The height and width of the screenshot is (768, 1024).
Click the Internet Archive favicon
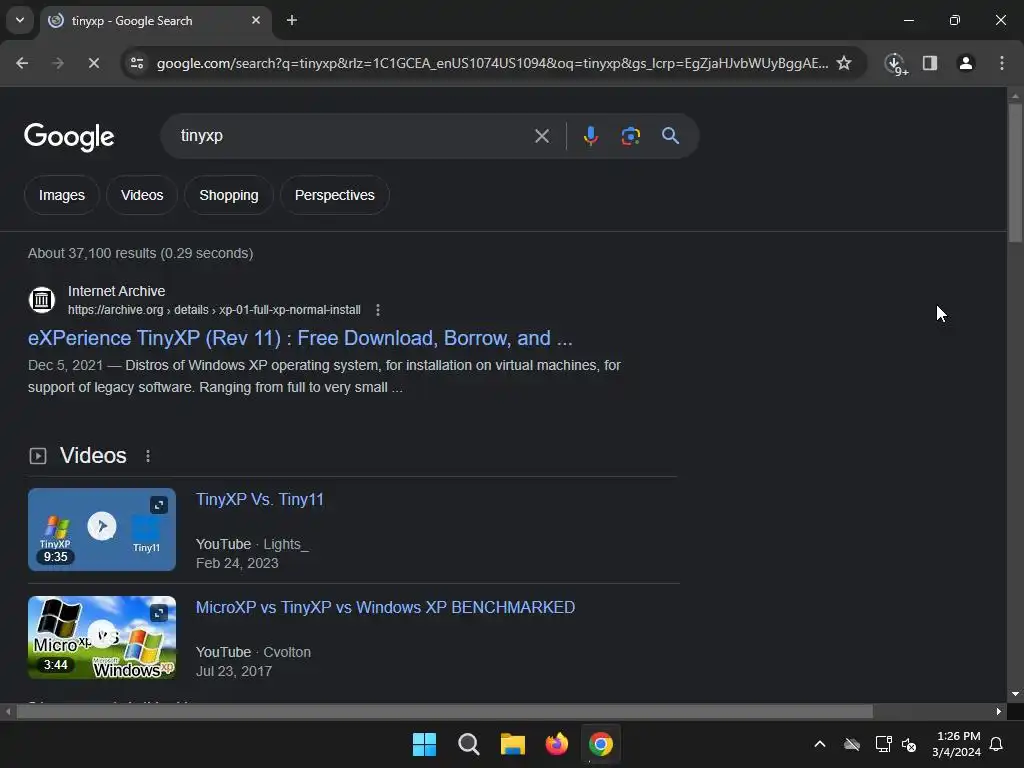42,300
